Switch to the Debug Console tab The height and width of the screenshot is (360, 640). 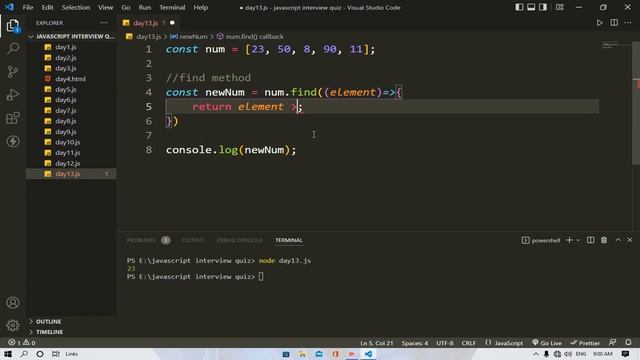[240, 240]
